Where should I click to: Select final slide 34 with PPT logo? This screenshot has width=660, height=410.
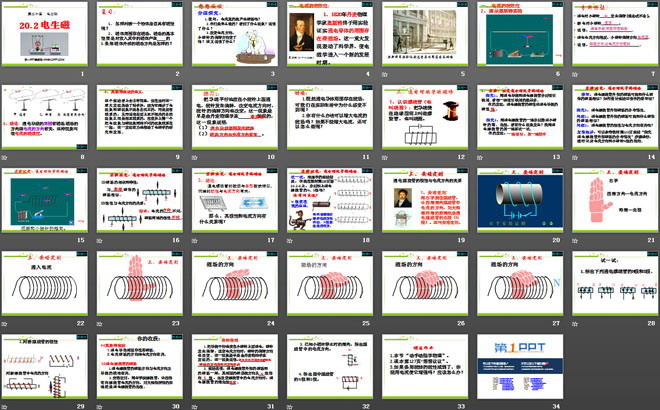pos(520,367)
